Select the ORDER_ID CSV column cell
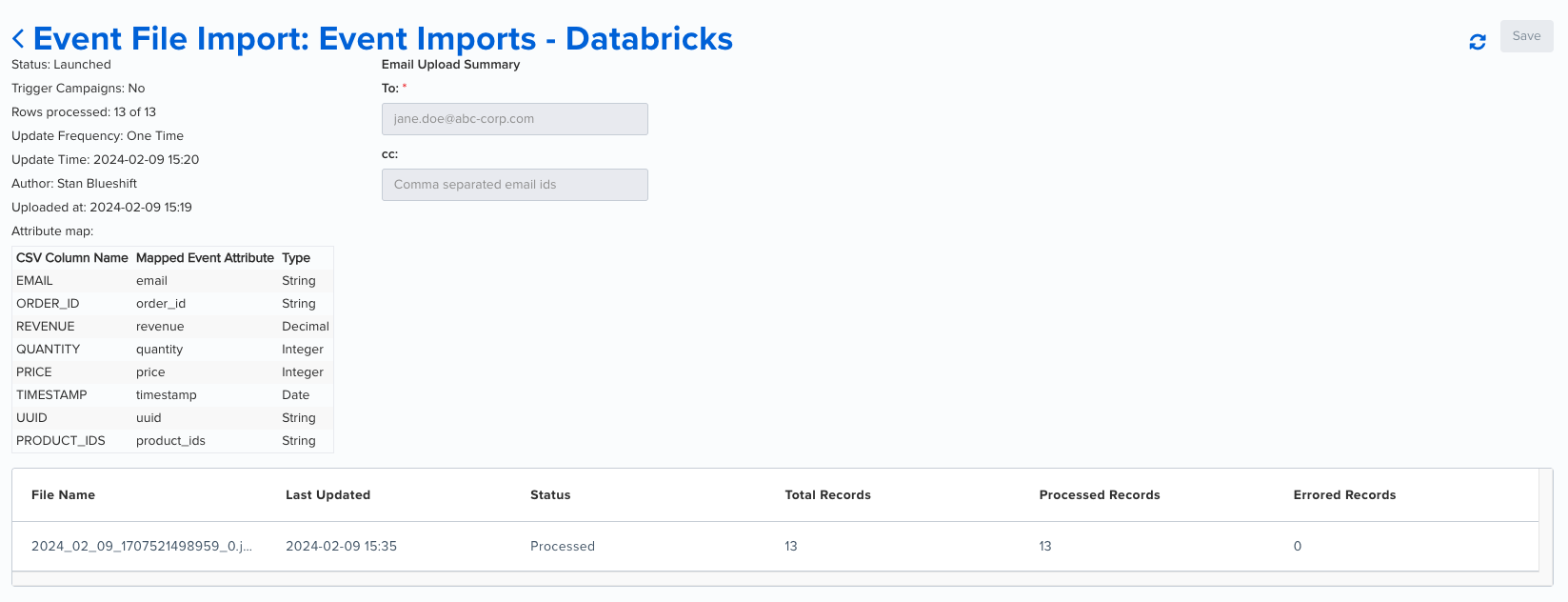 point(48,304)
